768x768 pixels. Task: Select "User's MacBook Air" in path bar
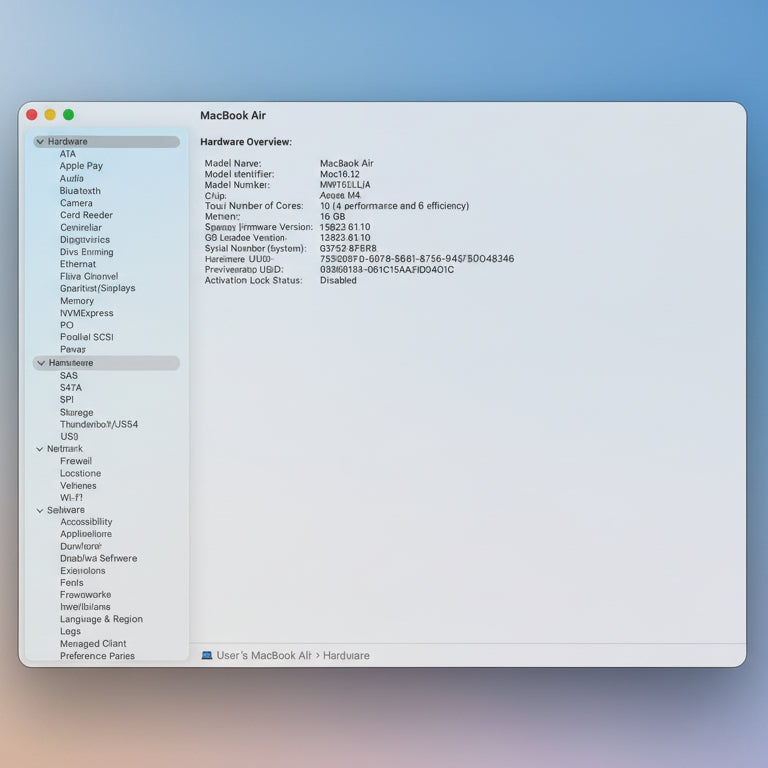(x=264, y=655)
